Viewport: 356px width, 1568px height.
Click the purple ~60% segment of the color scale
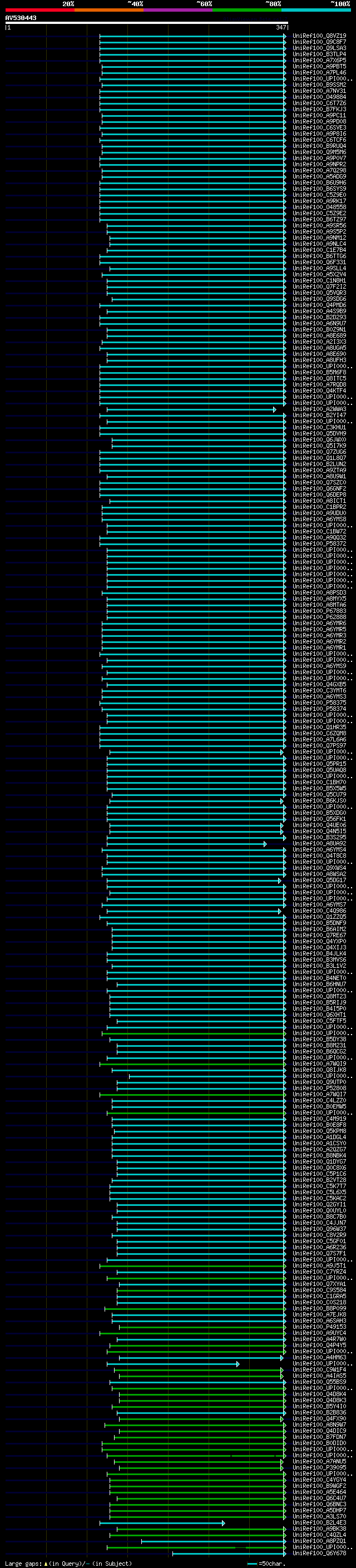tap(177, 10)
